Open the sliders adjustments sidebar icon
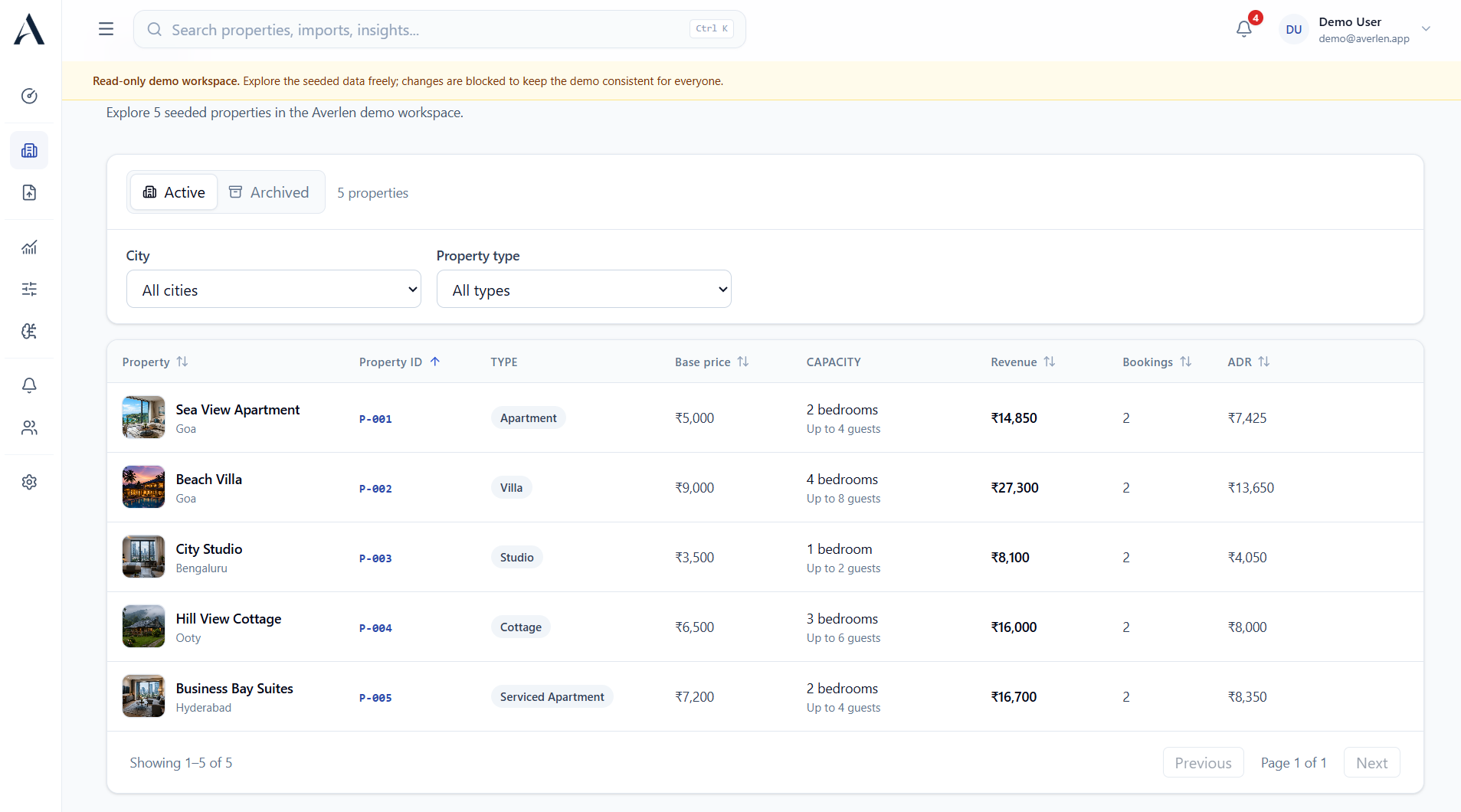This screenshot has height=812, width=1461. [29, 289]
